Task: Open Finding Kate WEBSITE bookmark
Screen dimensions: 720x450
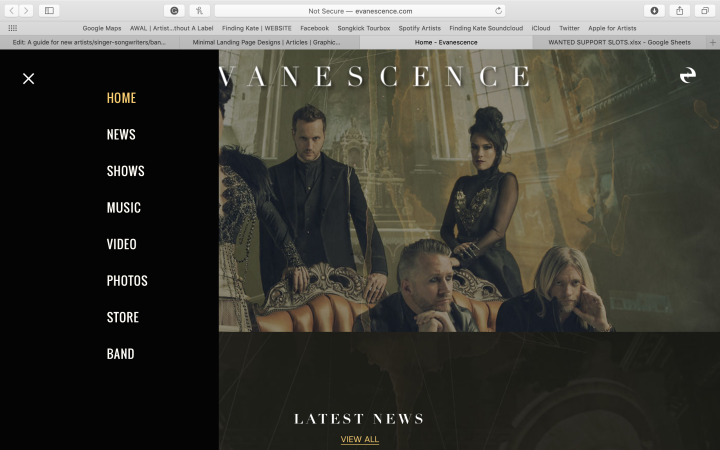Action: [257, 28]
